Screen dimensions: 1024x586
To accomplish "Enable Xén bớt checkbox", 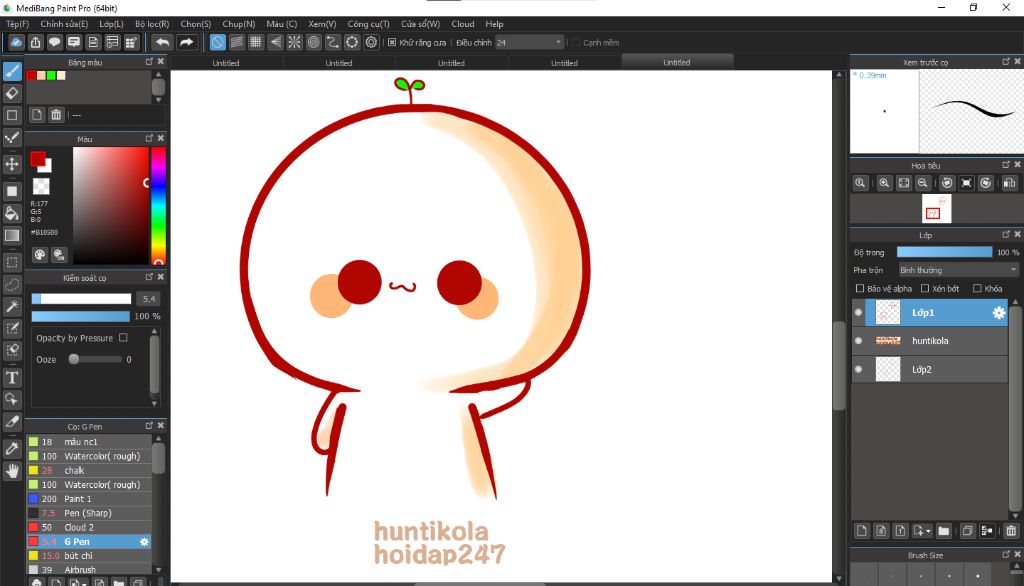I will (925, 288).
